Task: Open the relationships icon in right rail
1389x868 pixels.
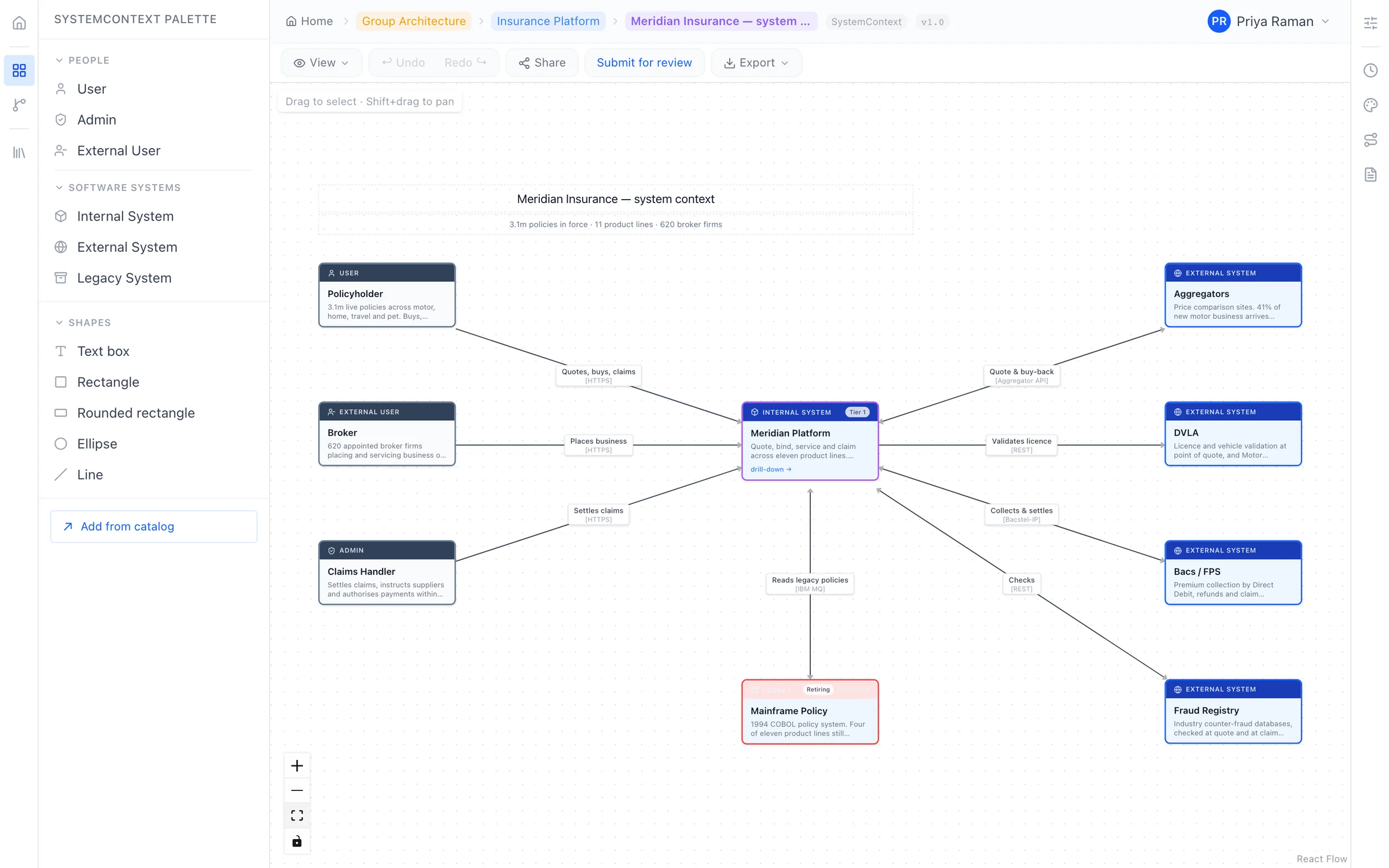Action: click(x=1370, y=139)
